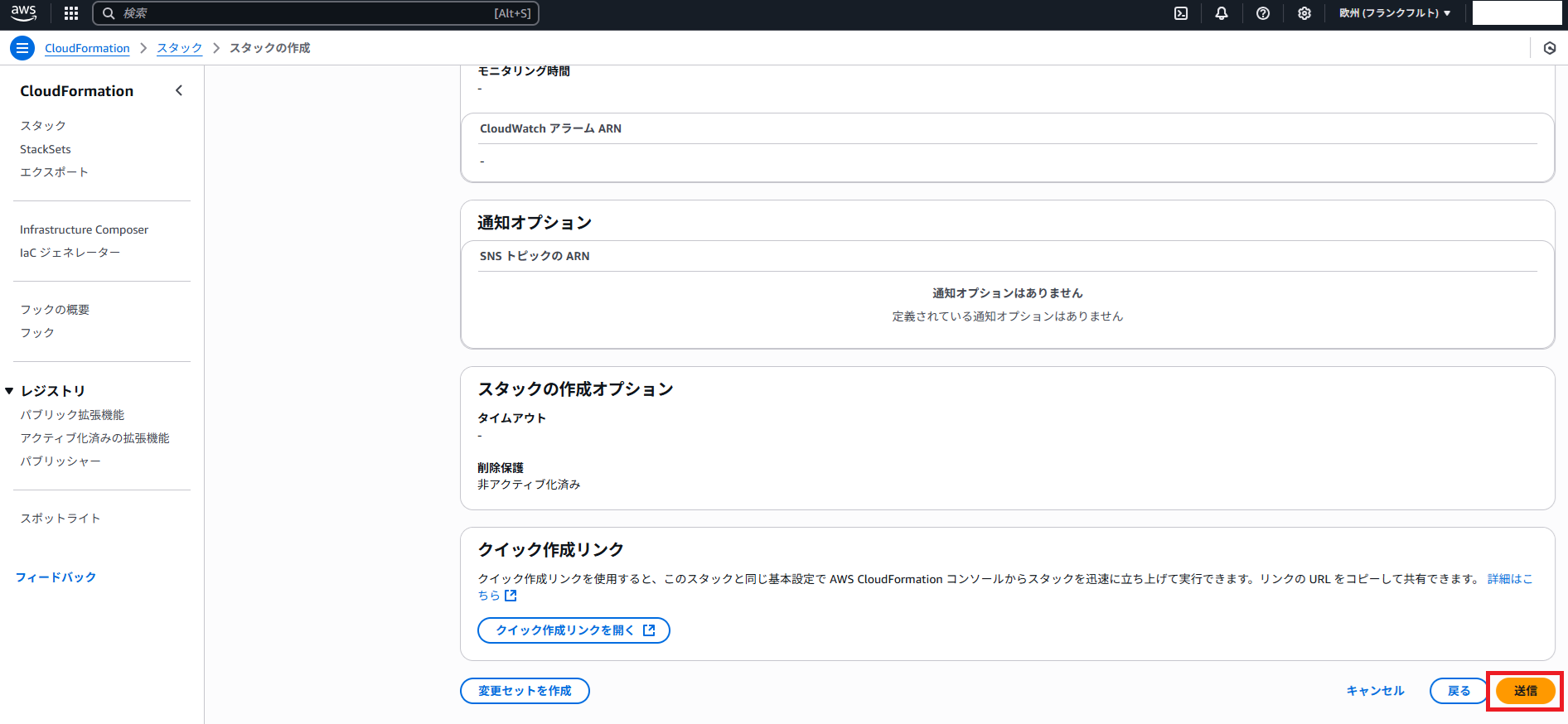Click the orange 送信 button

tap(1525, 691)
